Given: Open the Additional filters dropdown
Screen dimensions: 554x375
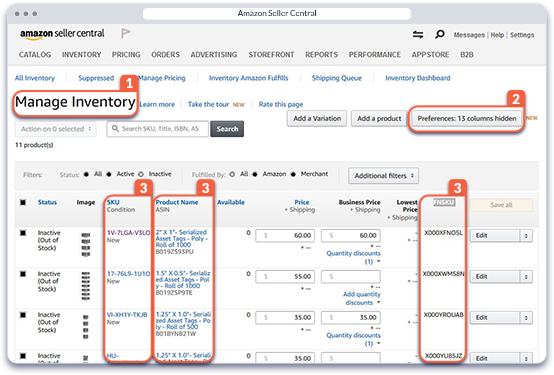Looking at the screenshot, I should [x=383, y=176].
